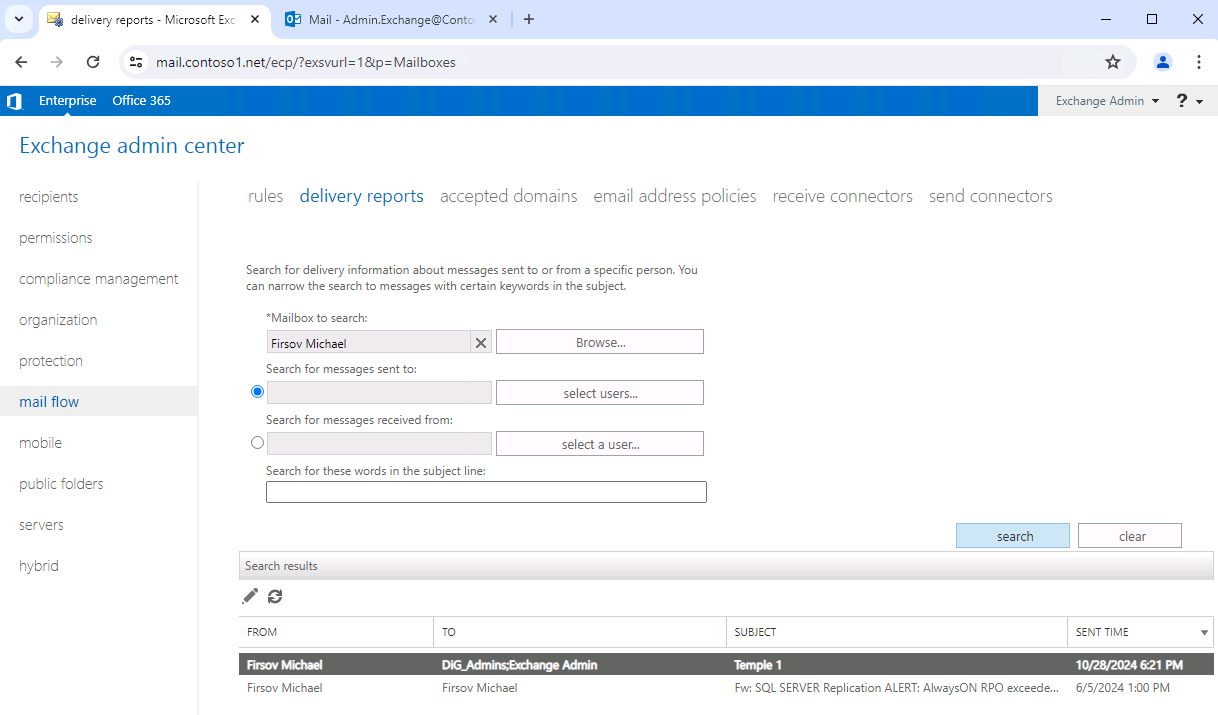Click the search button
Screen dimensions: 1218x715
(1013, 536)
